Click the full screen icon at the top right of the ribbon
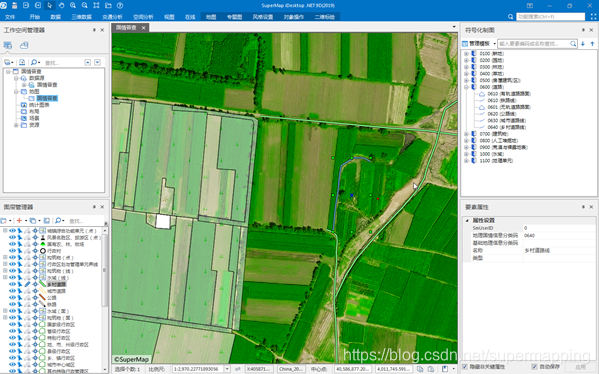 593,17
